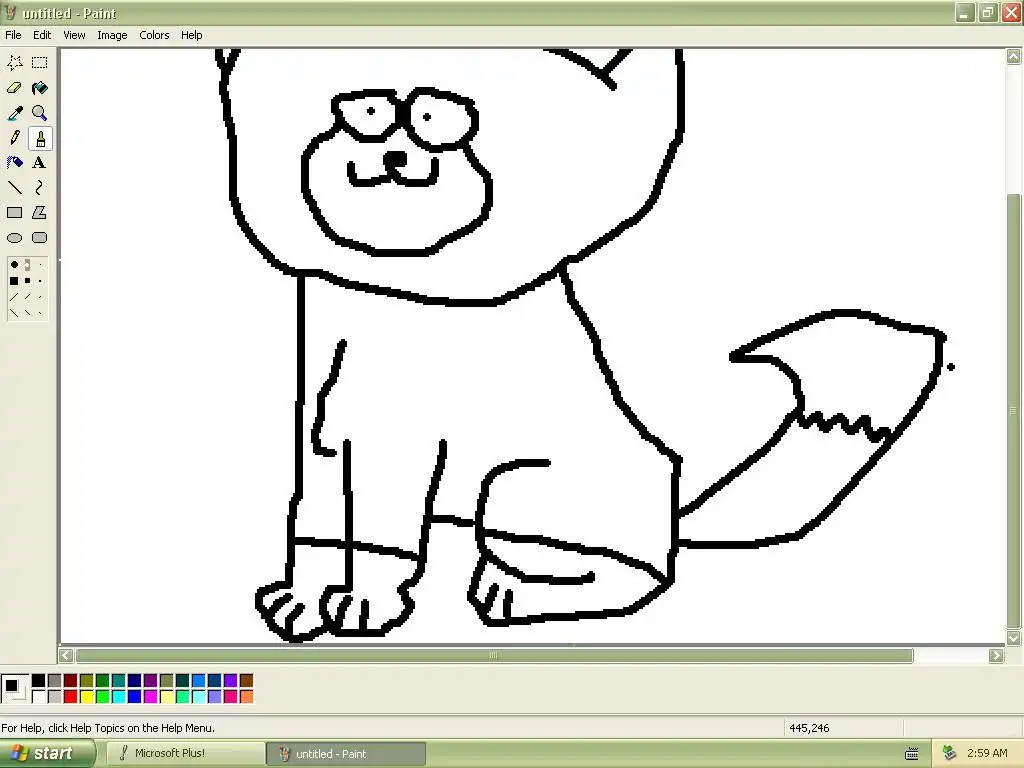Click the Windows Start button
1024x768 pixels.
click(x=46, y=754)
